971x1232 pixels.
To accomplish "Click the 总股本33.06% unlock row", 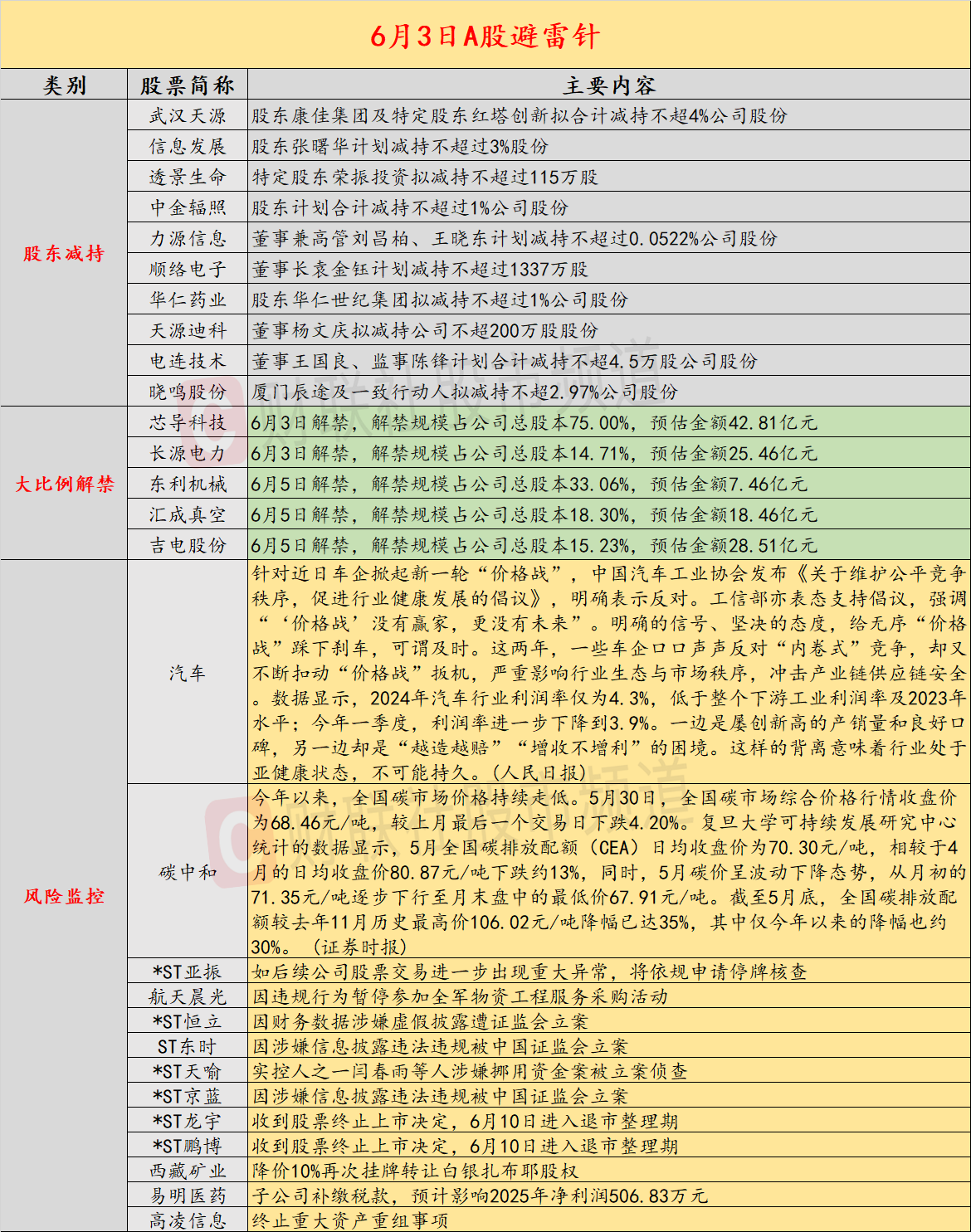I will [x=609, y=485].
